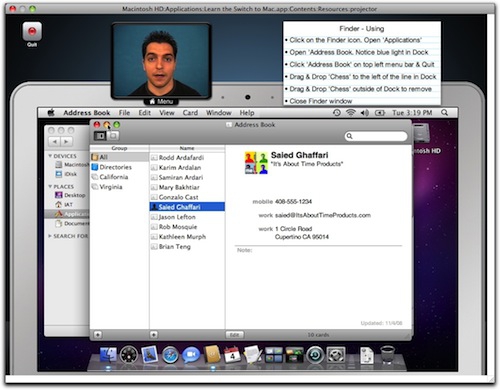Viewport: 500px width, 390px height.
Task: Open Spotlight search magnifier icon
Action: click(x=444, y=113)
